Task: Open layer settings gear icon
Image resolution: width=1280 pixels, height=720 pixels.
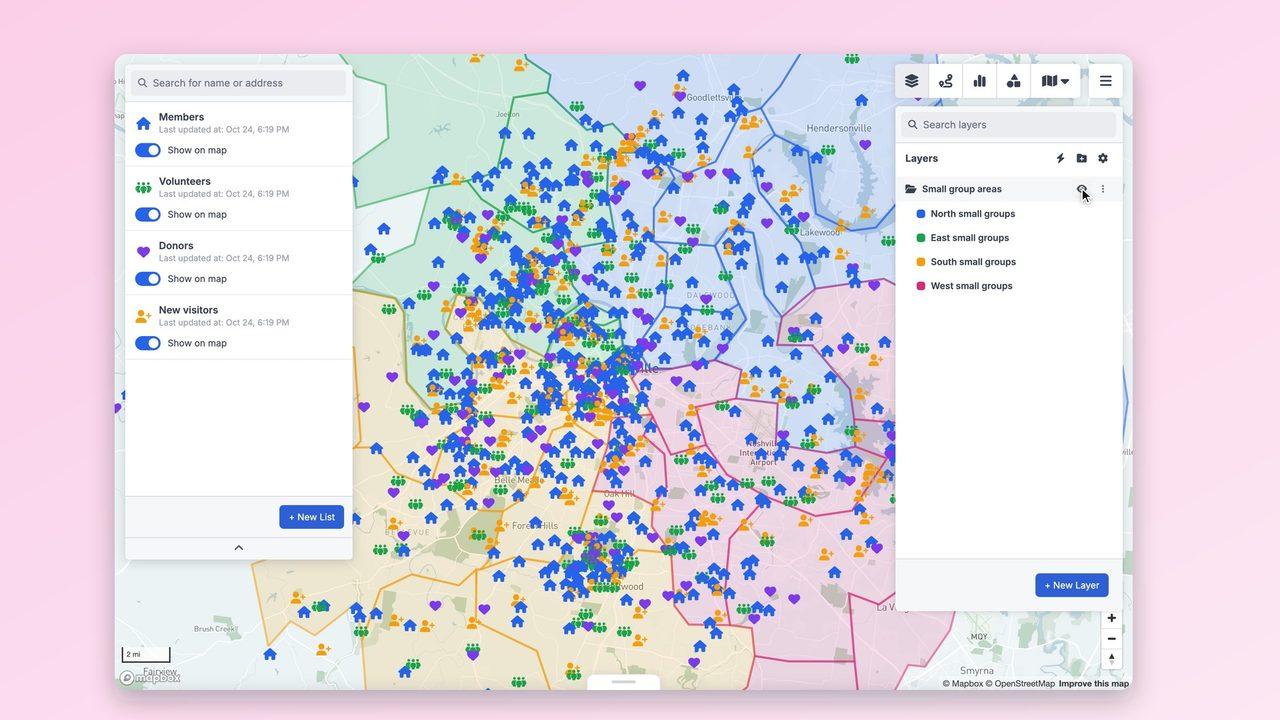Action: [x=1103, y=158]
